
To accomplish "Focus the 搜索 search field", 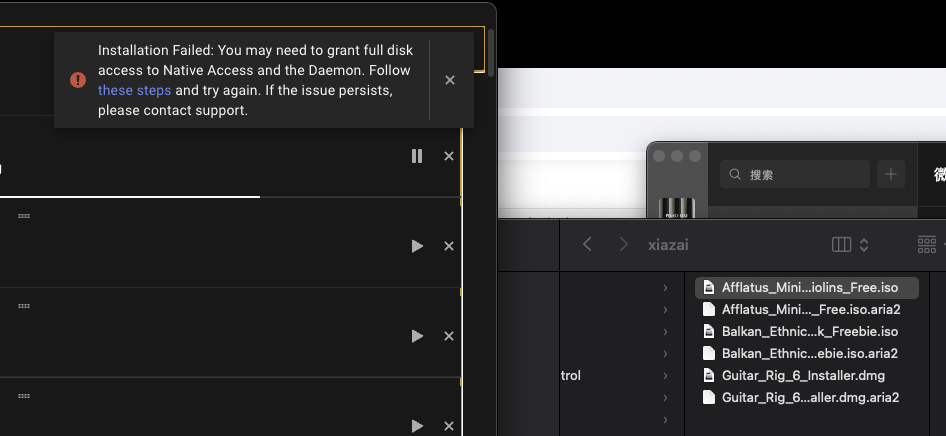I will (x=795, y=174).
